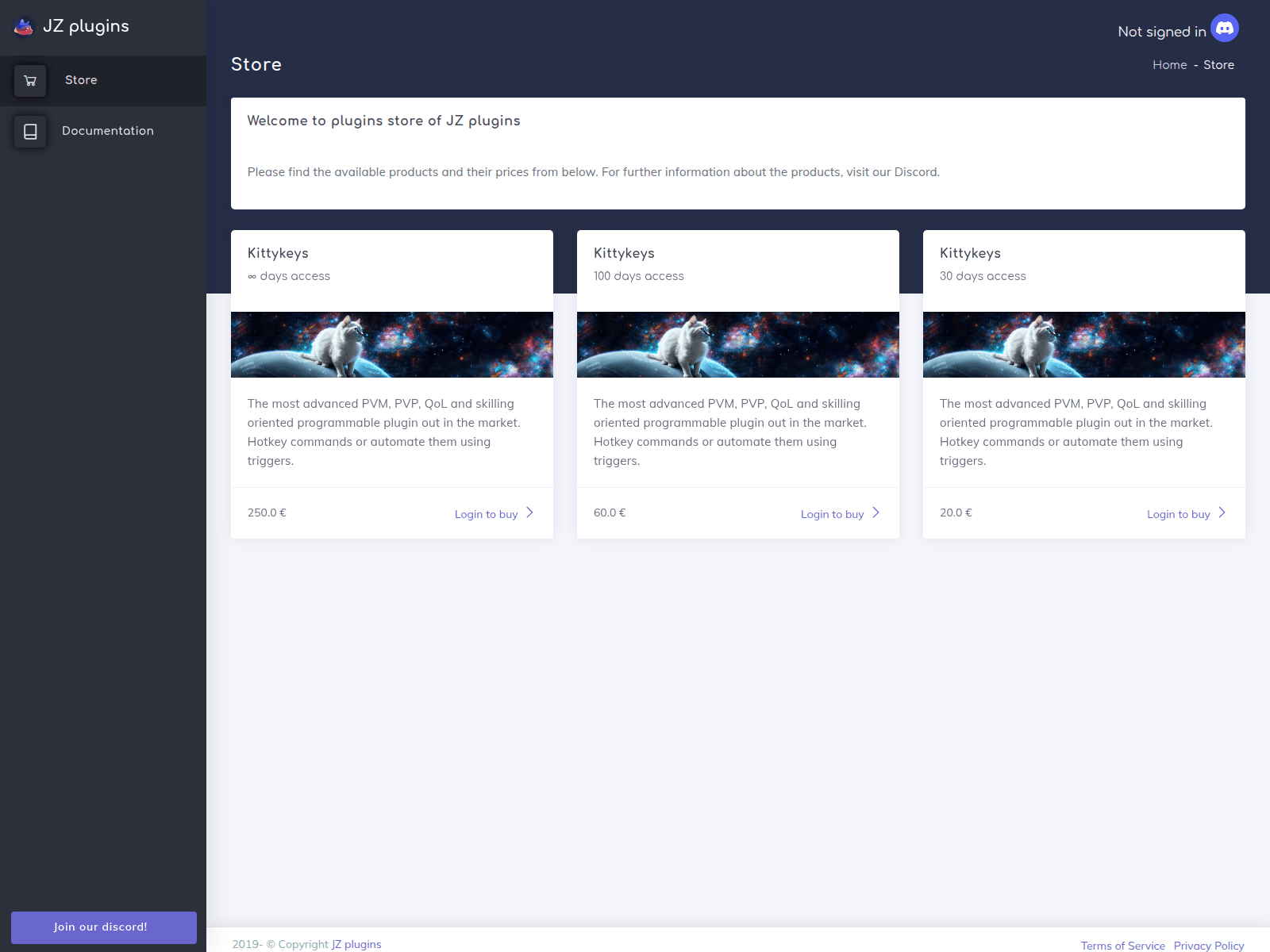Click the chevron arrow on the 60.0 € card

click(876, 512)
